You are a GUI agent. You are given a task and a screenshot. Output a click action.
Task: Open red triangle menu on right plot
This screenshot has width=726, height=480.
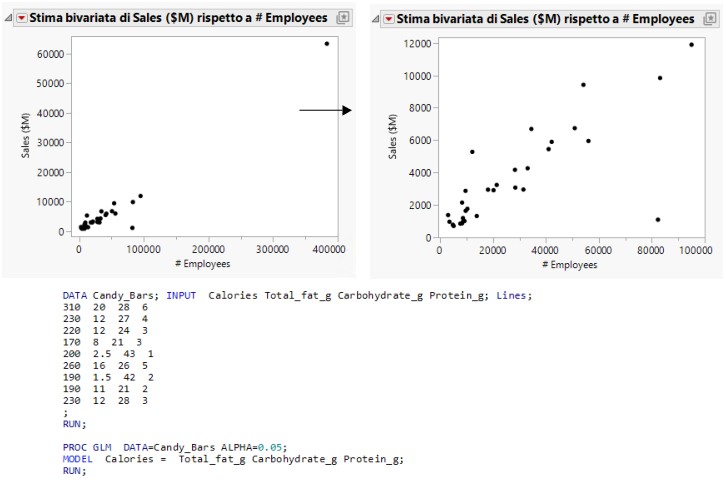pyautogui.click(x=388, y=19)
